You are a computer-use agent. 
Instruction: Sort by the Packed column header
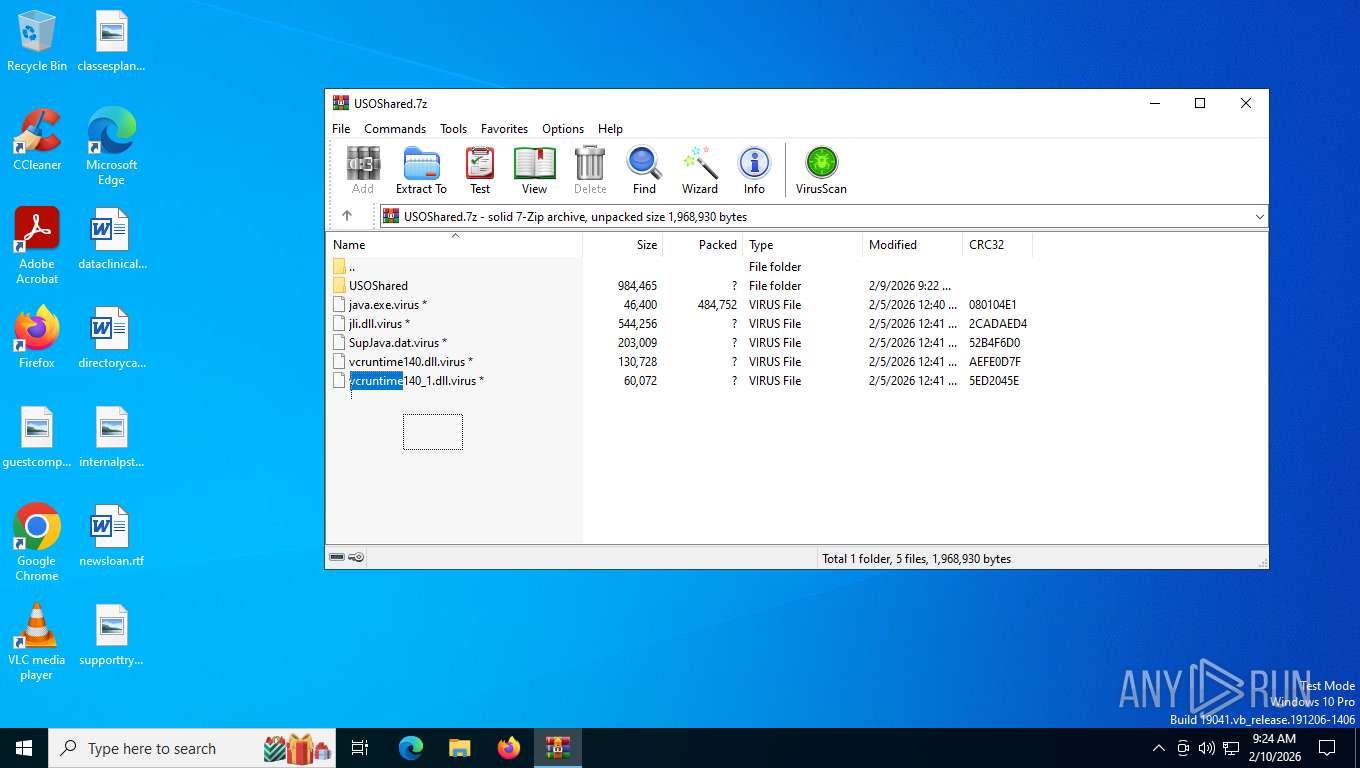tap(703, 245)
